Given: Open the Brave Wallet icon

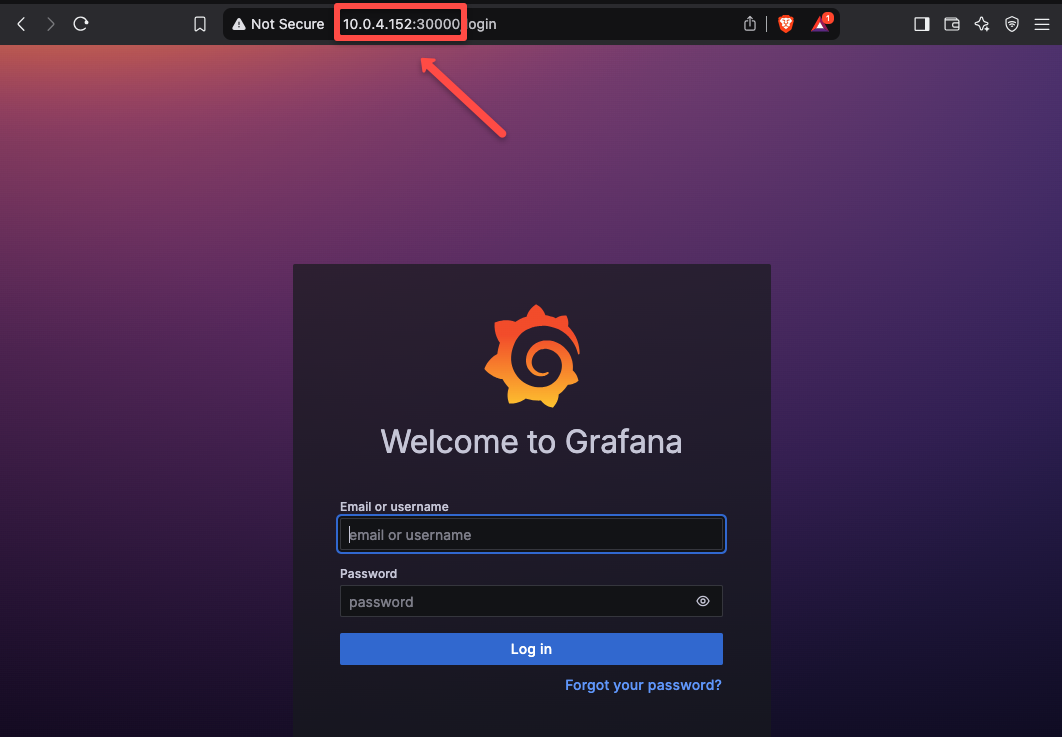Looking at the screenshot, I should pos(952,24).
